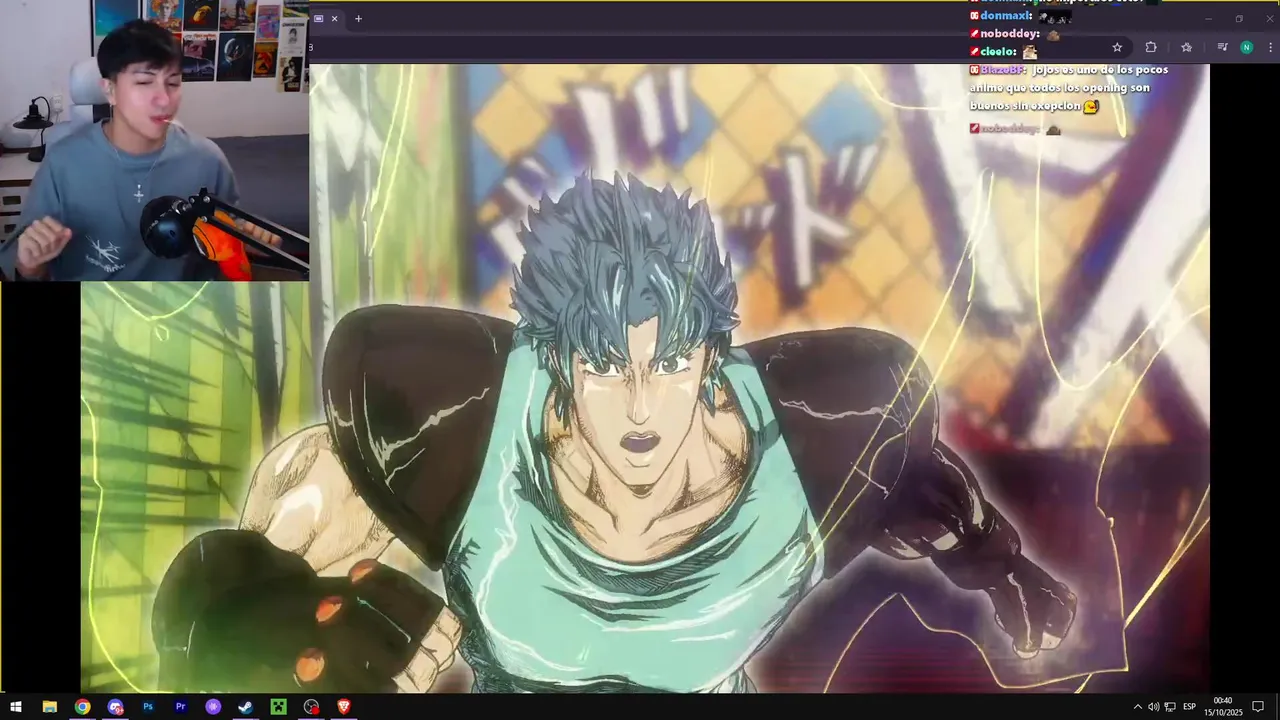Click the anime video player
Screen dimensions: 1280x720
pyautogui.click(x=645, y=380)
